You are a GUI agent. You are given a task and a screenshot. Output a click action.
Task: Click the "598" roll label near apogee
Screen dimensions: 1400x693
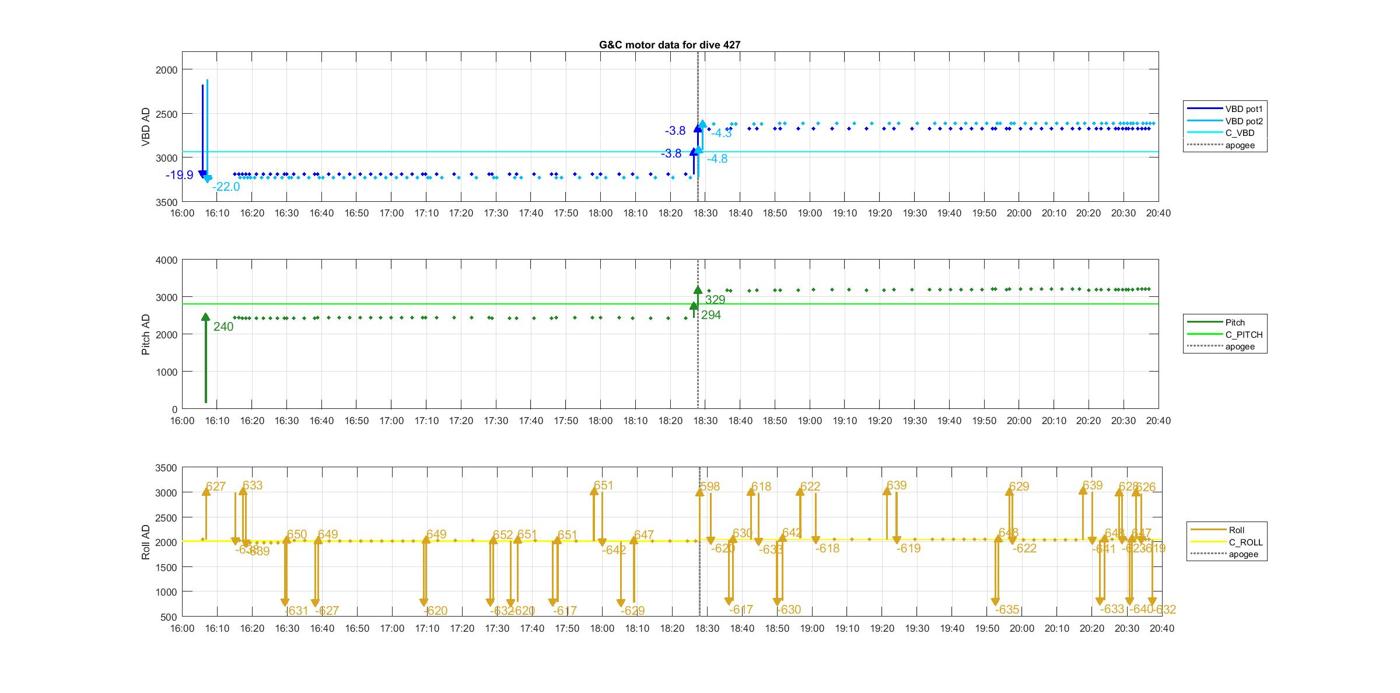coord(710,487)
